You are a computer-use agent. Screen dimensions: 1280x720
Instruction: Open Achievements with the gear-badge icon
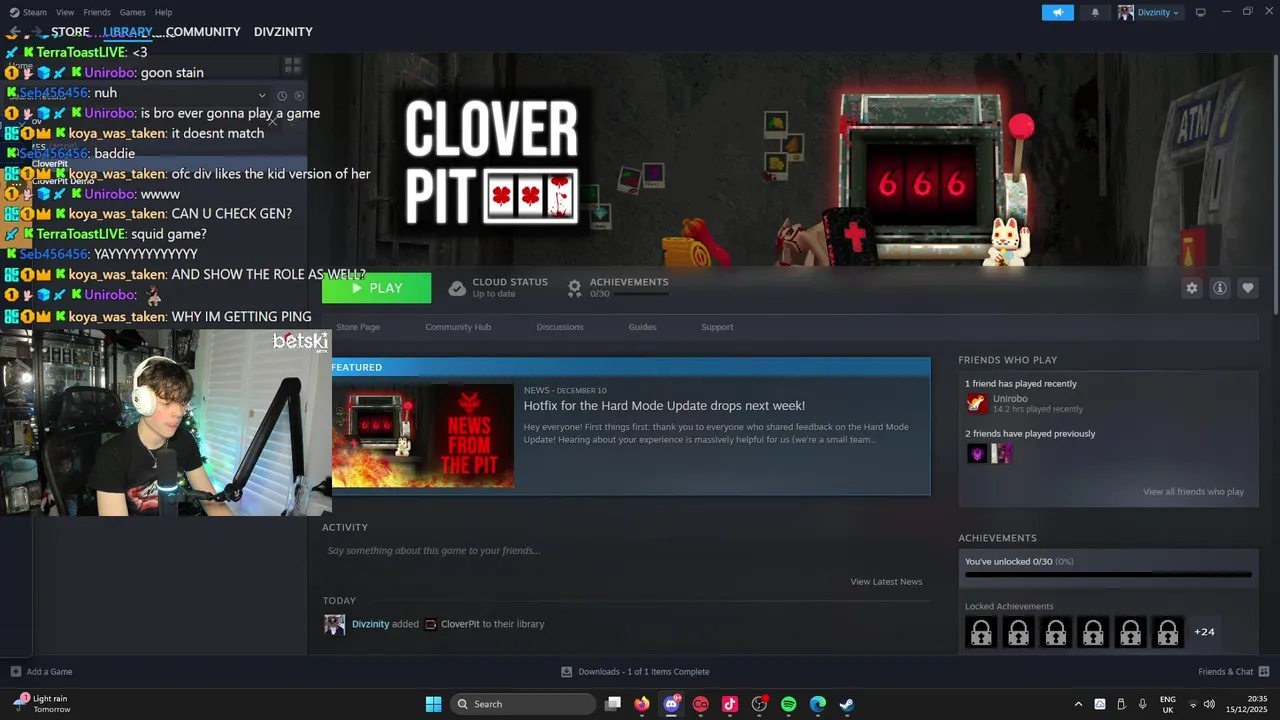point(575,288)
